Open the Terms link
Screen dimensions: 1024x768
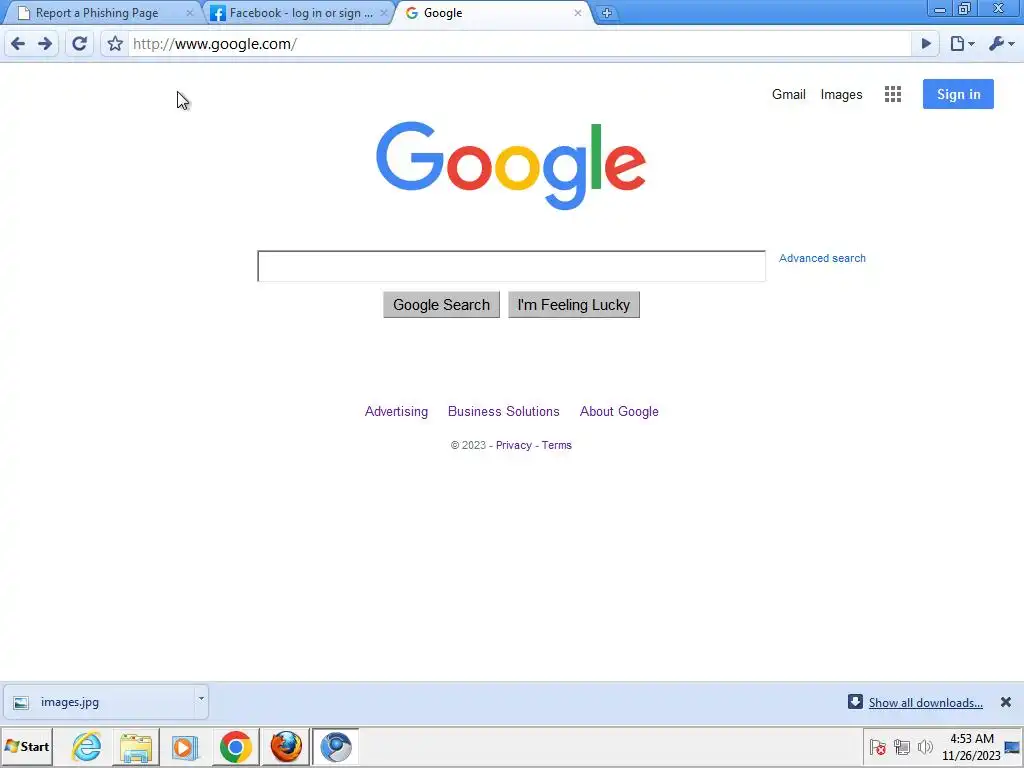pyautogui.click(x=556, y=445)
